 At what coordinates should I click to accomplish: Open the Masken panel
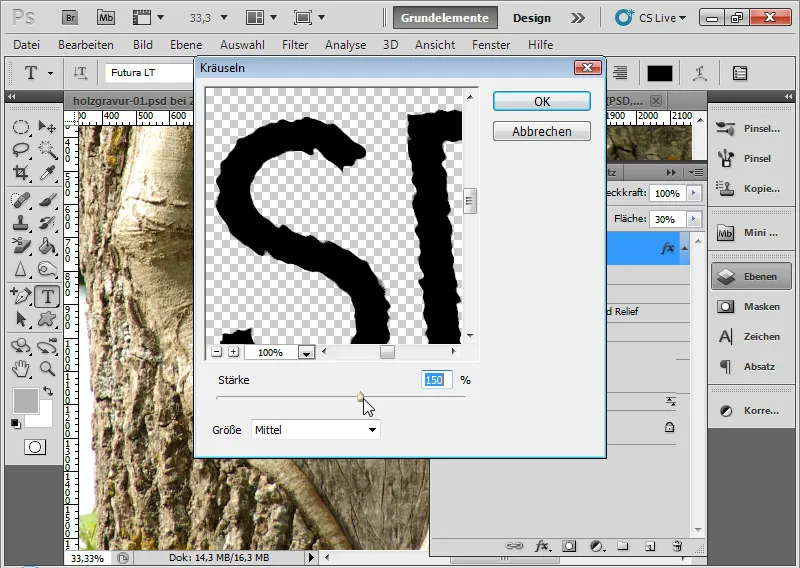pos(751,307)
